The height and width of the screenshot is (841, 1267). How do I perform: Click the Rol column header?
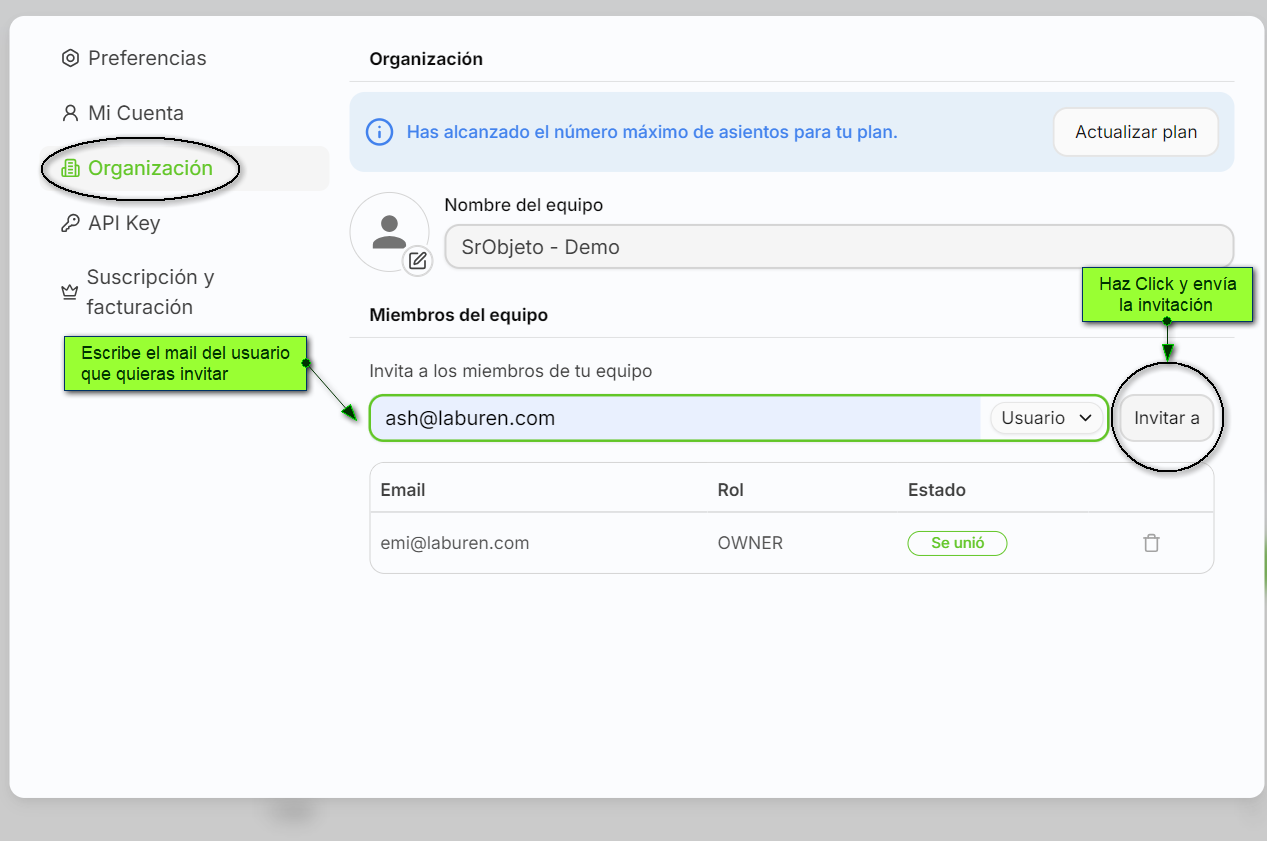(731, 490)
